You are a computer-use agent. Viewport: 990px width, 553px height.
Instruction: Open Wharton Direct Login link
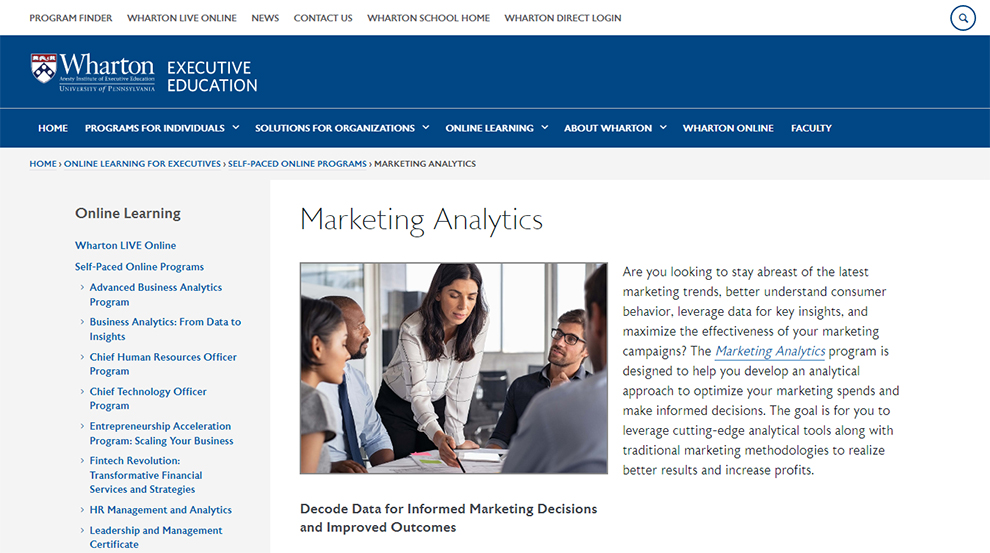pyautogui.click(x=563, y=18)
